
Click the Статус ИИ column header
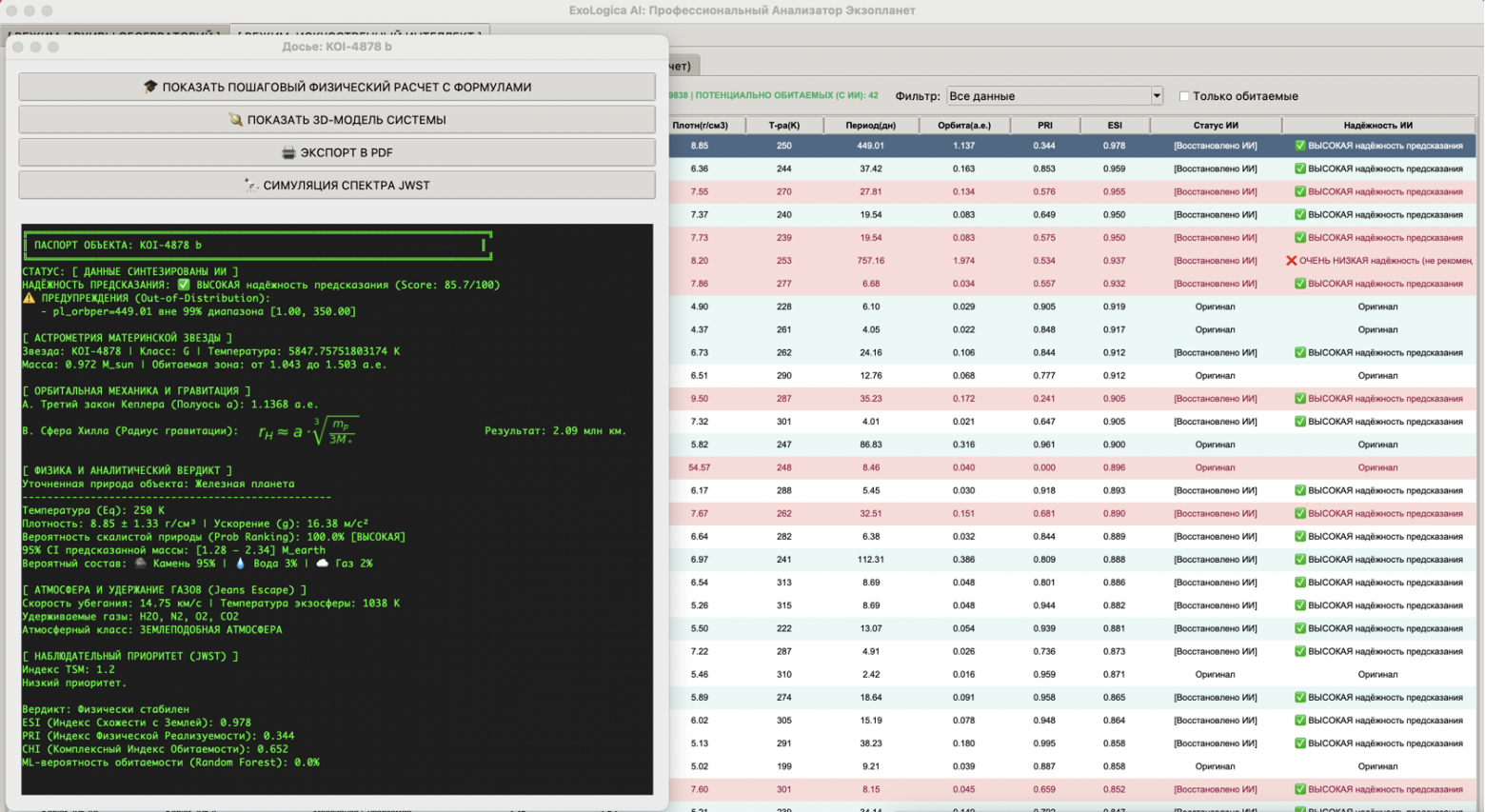click(x=1215, y=125)
